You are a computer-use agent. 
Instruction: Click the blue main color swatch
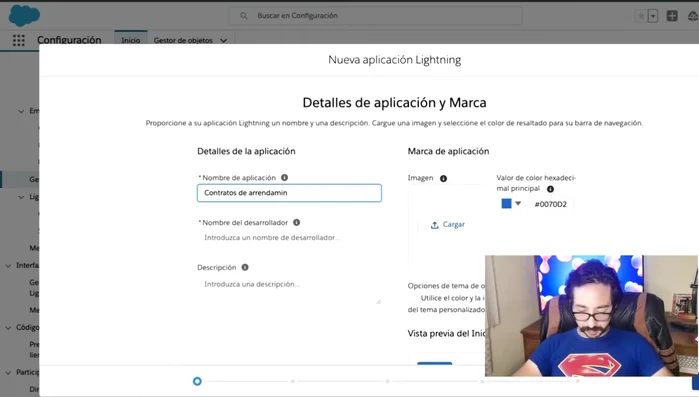[506, 204]
